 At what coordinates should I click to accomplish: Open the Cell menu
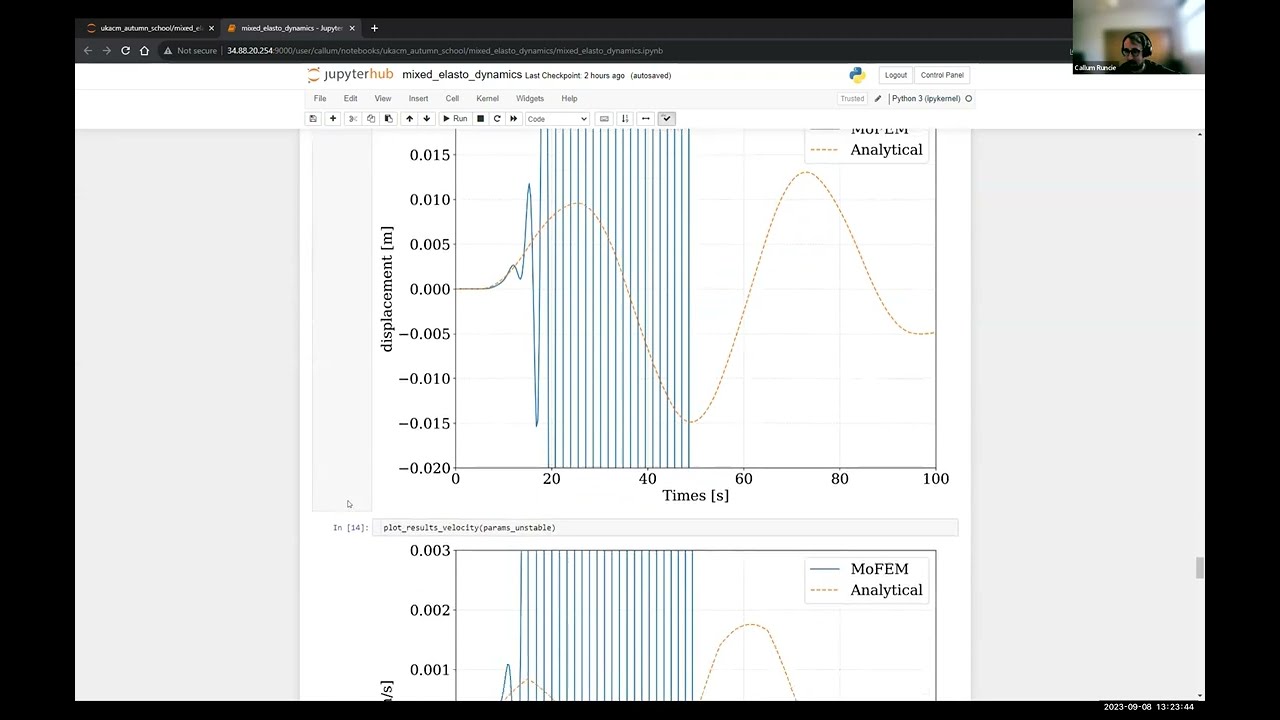tap(452, 98)
